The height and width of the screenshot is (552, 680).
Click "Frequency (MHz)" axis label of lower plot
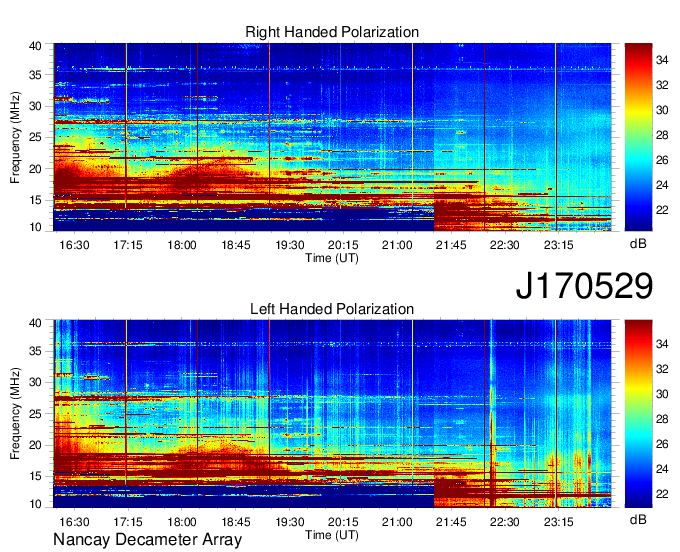(15, 414)
